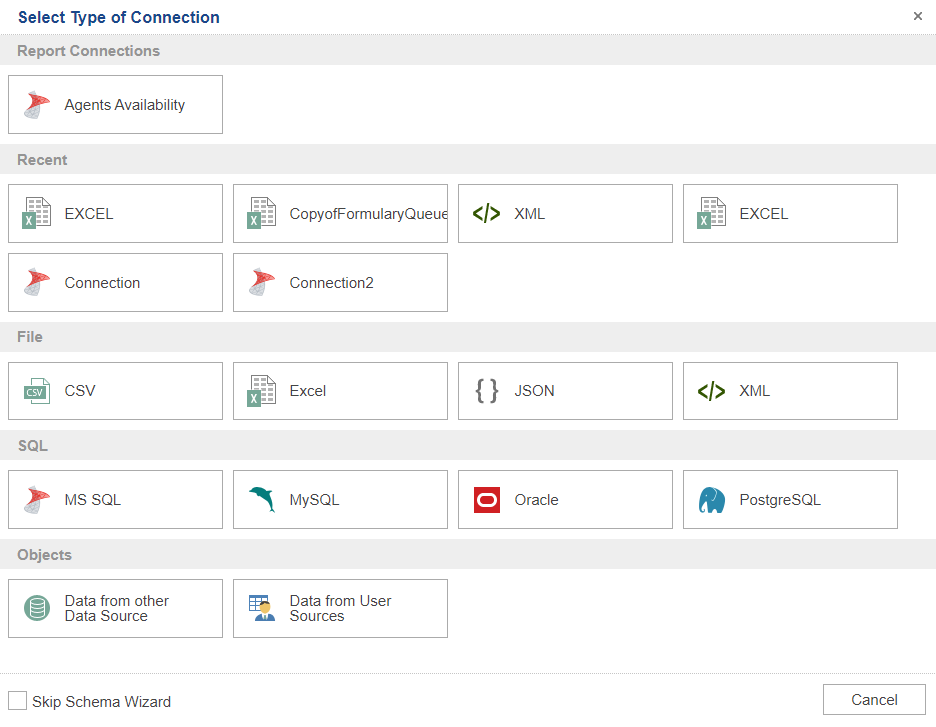Pick the recent XML connection tile
Screen dimensions: 936x727
click(565, 214)
